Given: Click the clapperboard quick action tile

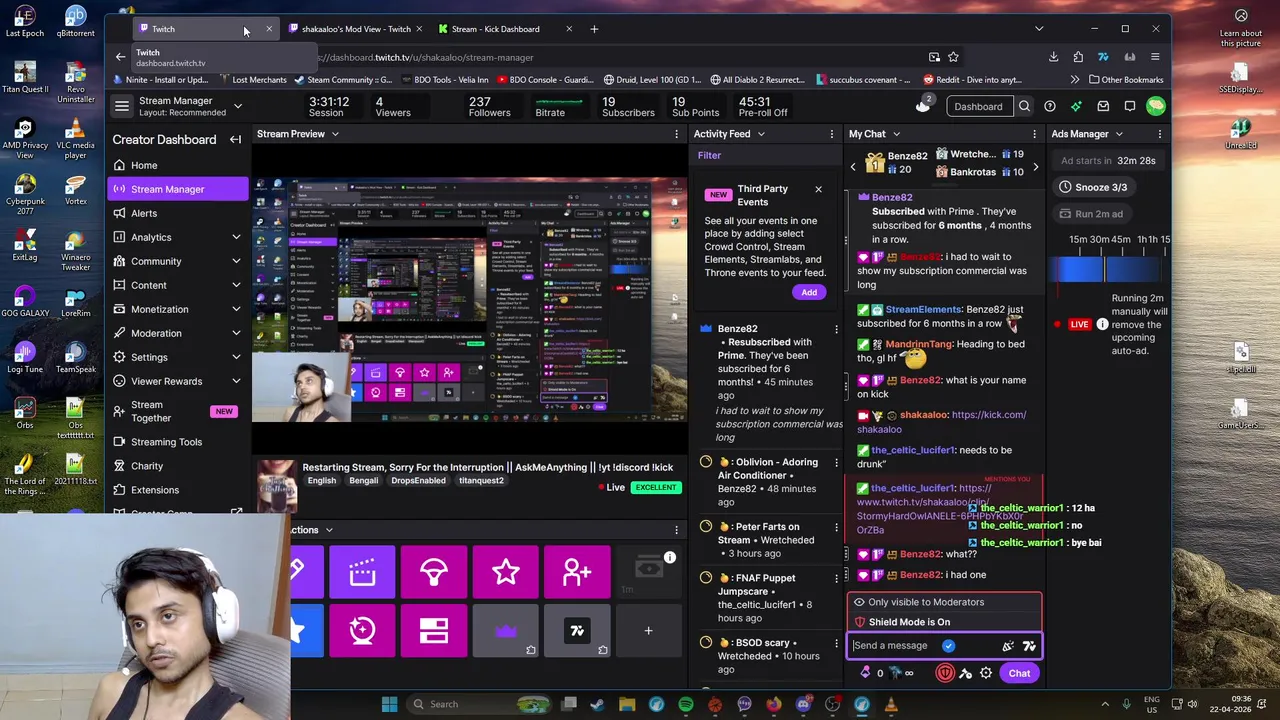Looking at the screenshot, I should coord(362,572).
